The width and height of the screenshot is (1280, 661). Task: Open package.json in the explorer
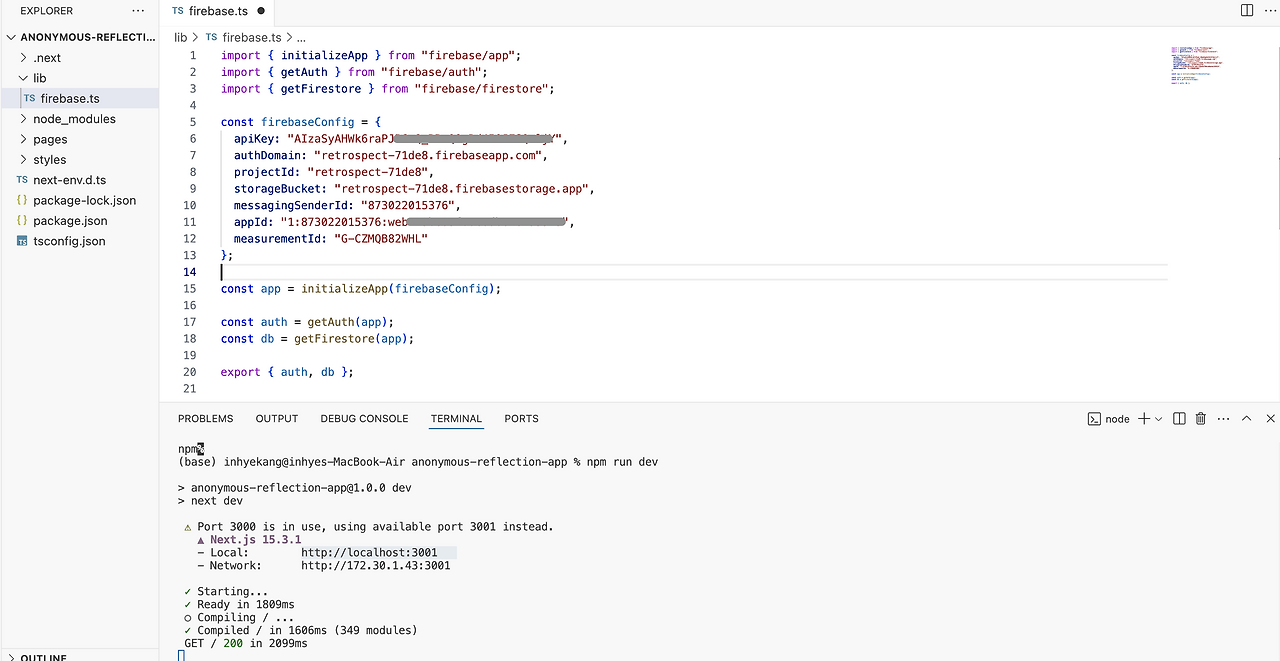click(70, 221)
